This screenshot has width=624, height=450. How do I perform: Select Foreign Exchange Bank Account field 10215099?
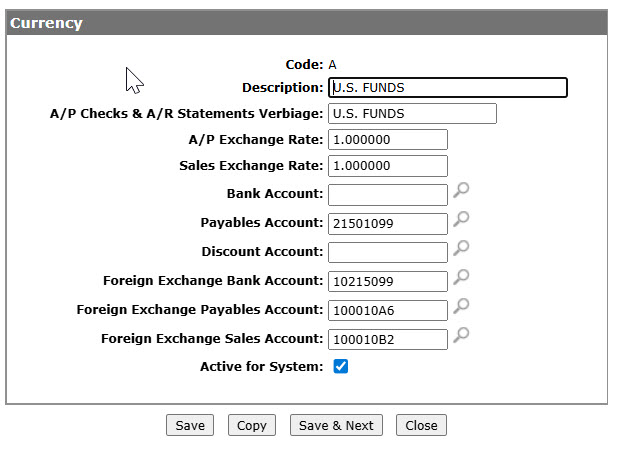pyautogui.click(x=388, y=282)
